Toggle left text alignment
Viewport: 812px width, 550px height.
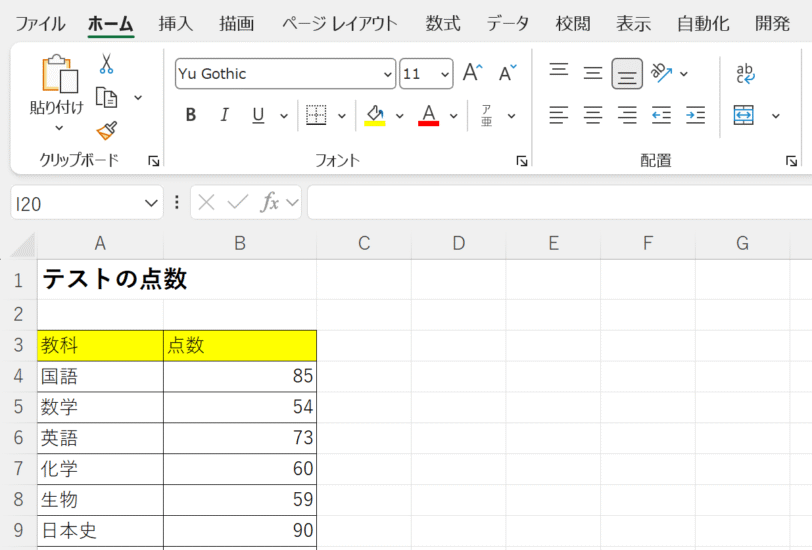pyautogui.click(x=559, y=115)
